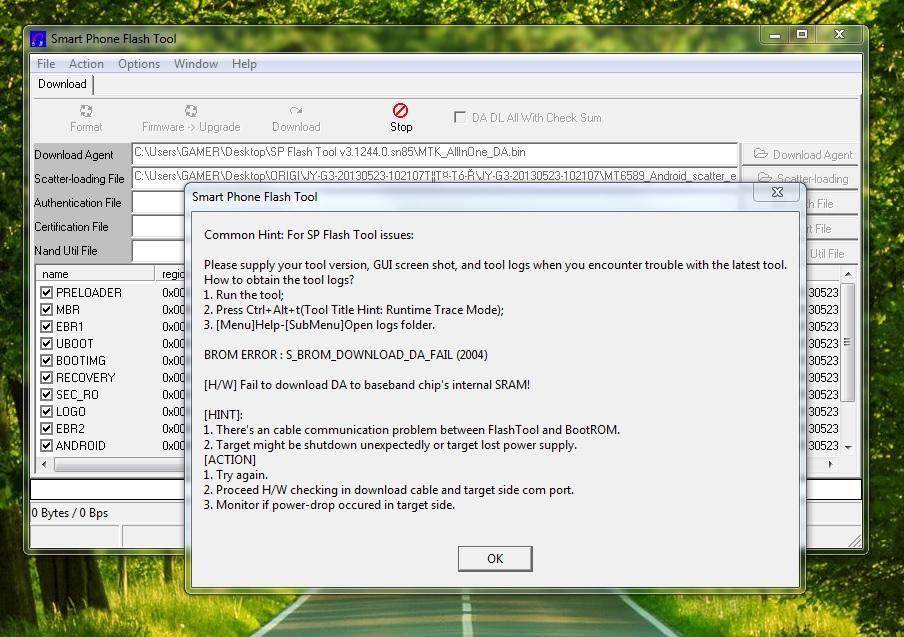Viewport: 904px width, 637px height.
Task: Uncheck the EBR2 partition checkbox
Action: coord(47,429)
